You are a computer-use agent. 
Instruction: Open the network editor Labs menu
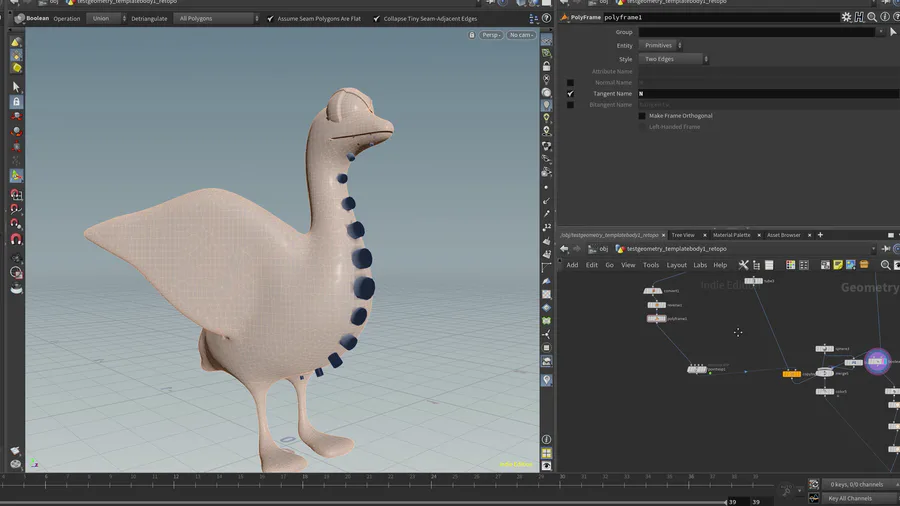(700, 265)
